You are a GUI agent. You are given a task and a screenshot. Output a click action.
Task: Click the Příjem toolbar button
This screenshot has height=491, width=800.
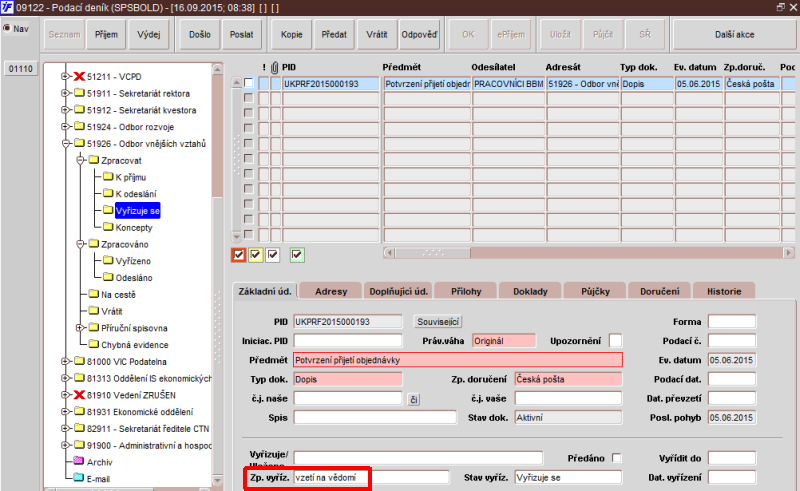106,34
